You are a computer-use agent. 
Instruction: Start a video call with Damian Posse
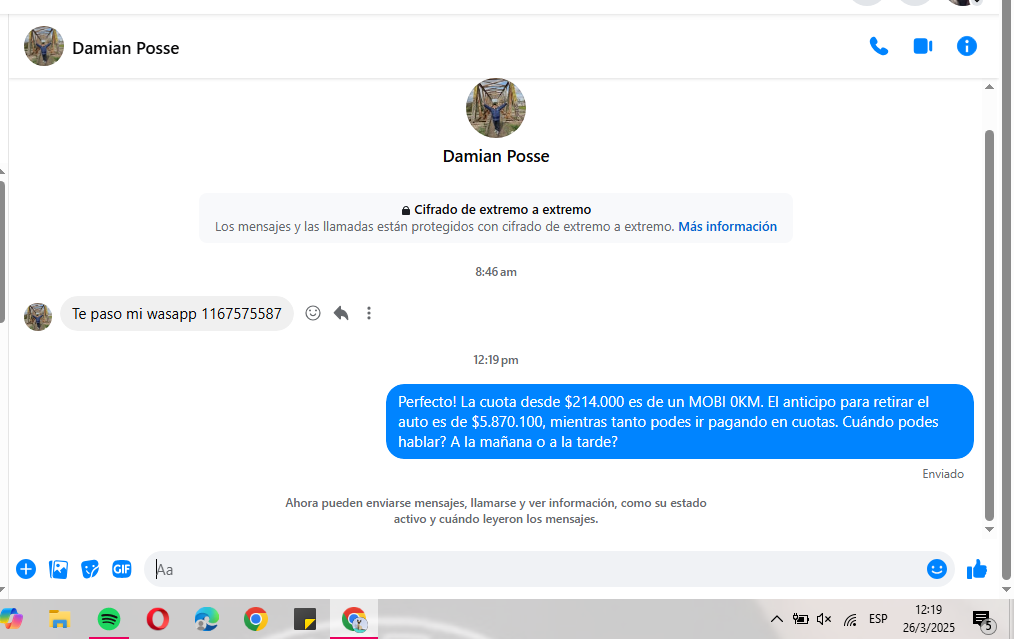tap(923, 47)
